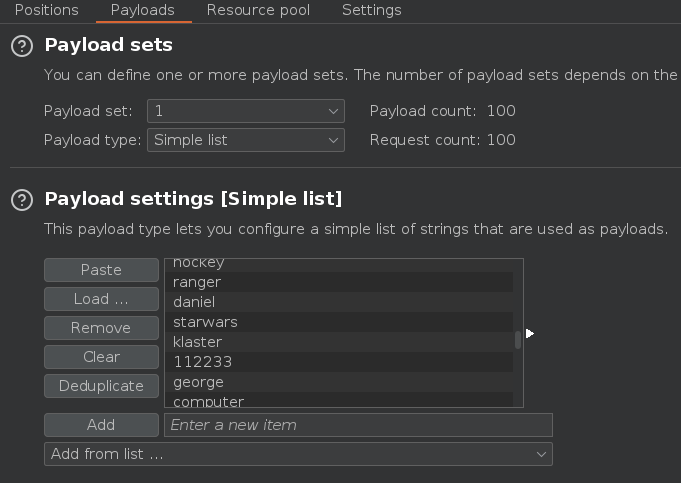
Task: Click the payload list scrollbar handle
Action: pyautogui.click(x=517, y=340)
